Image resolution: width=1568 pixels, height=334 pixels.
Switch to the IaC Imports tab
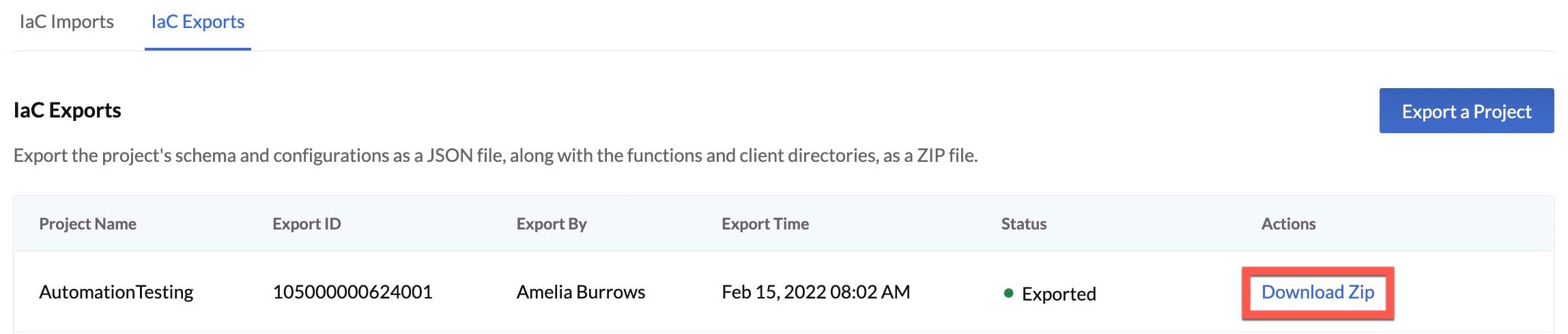tap(66, 22)
